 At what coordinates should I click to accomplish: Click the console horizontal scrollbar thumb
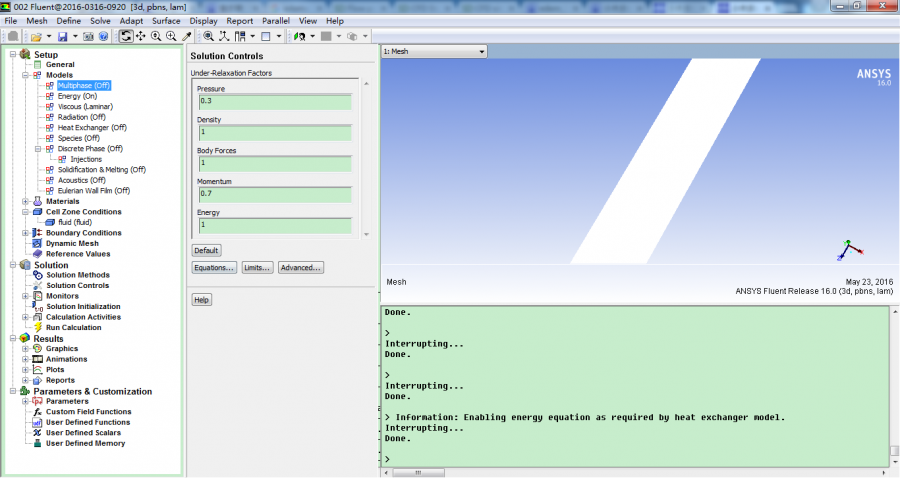pos(418,473)
